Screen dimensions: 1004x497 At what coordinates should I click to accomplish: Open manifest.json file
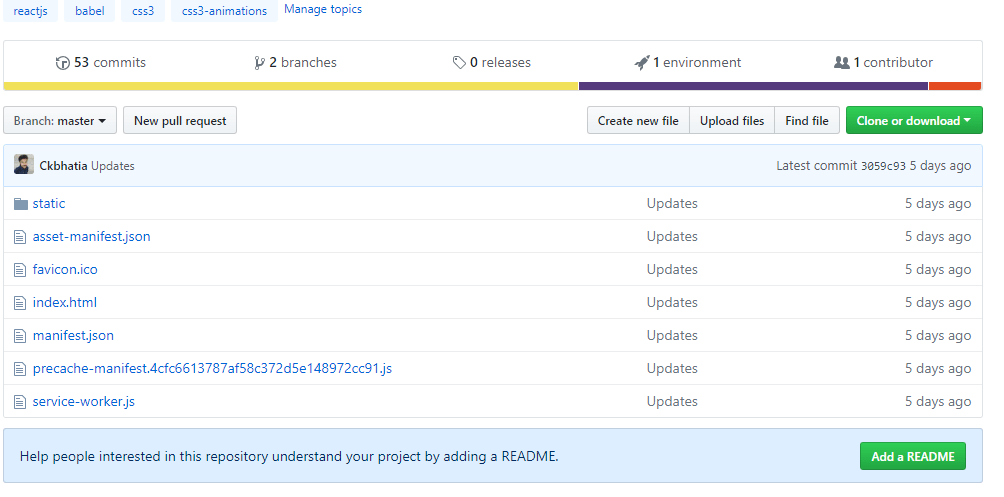click(x=73, y=336)
